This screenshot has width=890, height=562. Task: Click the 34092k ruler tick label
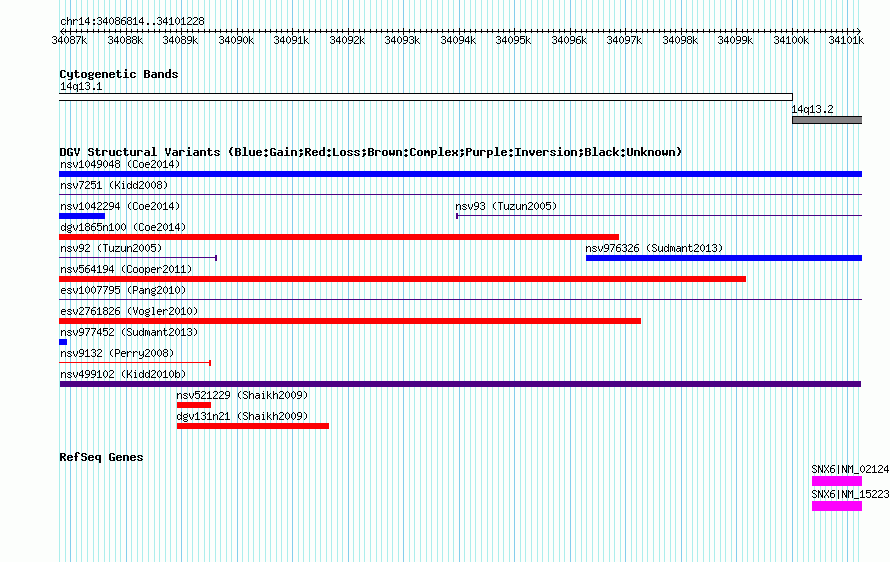[347, 40]
